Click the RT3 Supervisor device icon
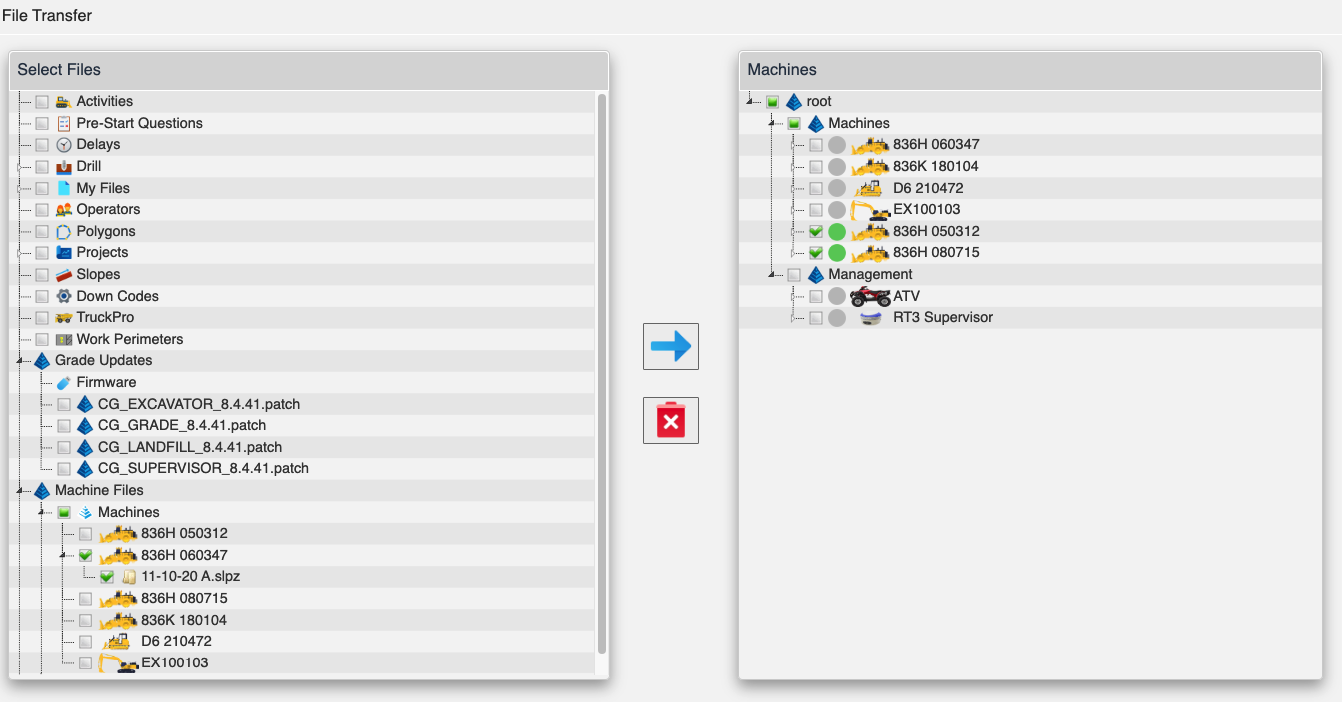Image resolution: width=1342 pixels, height=702 pixels. point(870,318)
